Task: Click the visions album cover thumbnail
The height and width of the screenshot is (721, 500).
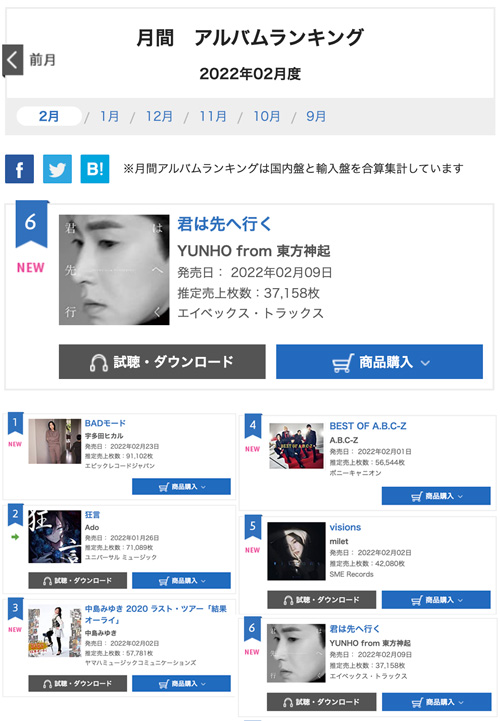Action: (x=296, y=551)
